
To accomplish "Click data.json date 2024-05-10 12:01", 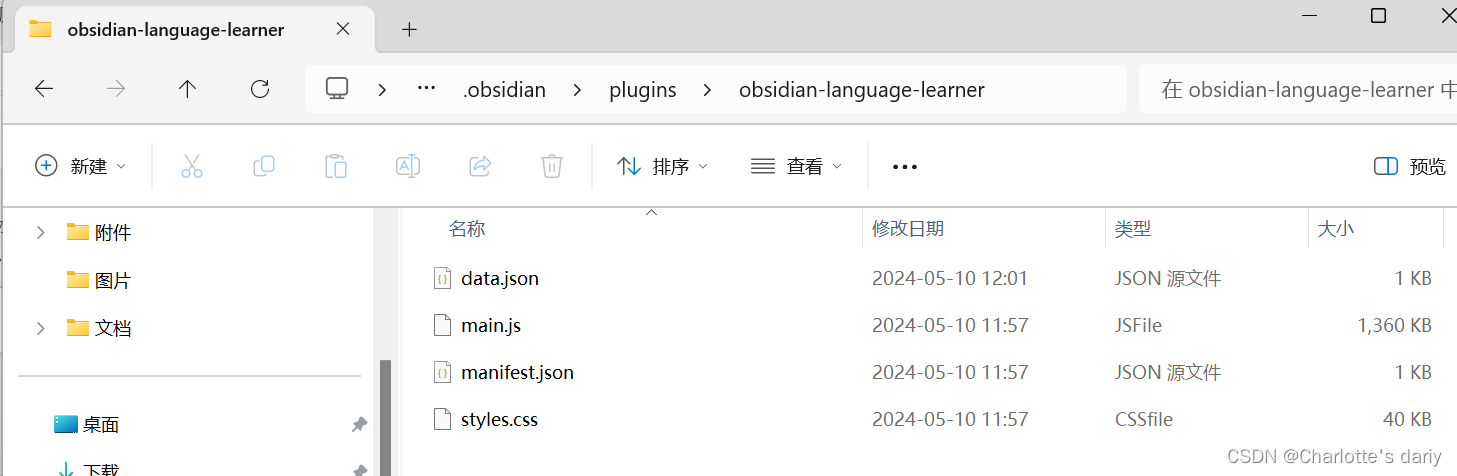I will pyautogui.click(x=950, y=278).
